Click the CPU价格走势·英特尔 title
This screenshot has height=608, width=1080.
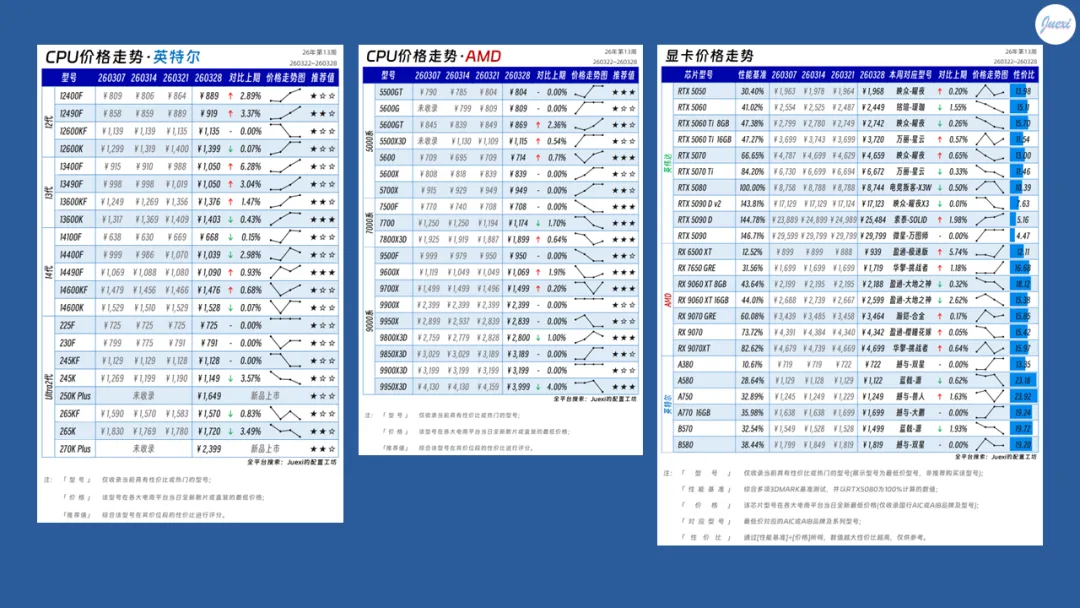[123, 56]
